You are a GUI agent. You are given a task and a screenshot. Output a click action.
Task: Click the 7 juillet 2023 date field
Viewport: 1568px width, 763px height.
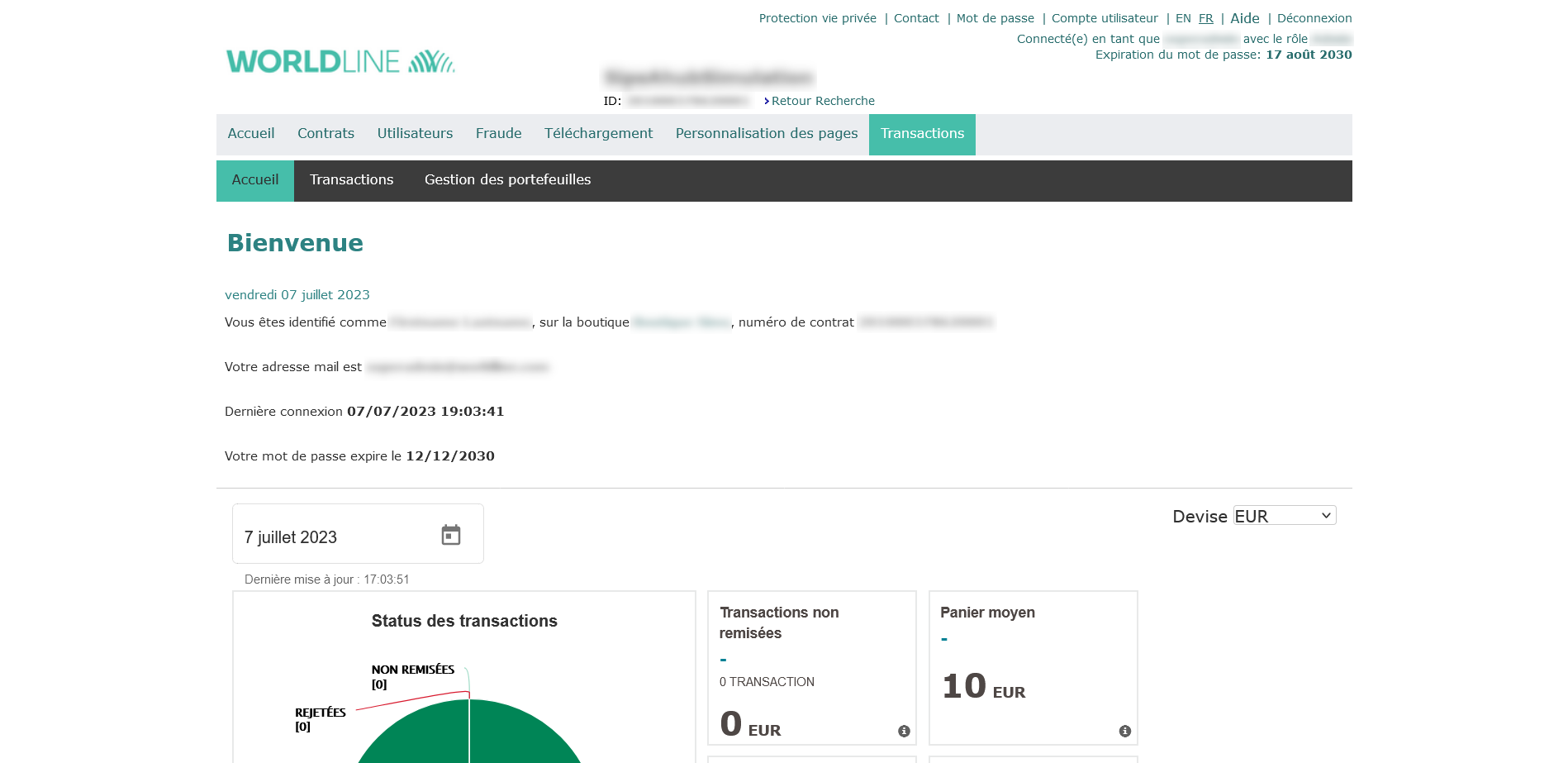click(x=358, y=534)
